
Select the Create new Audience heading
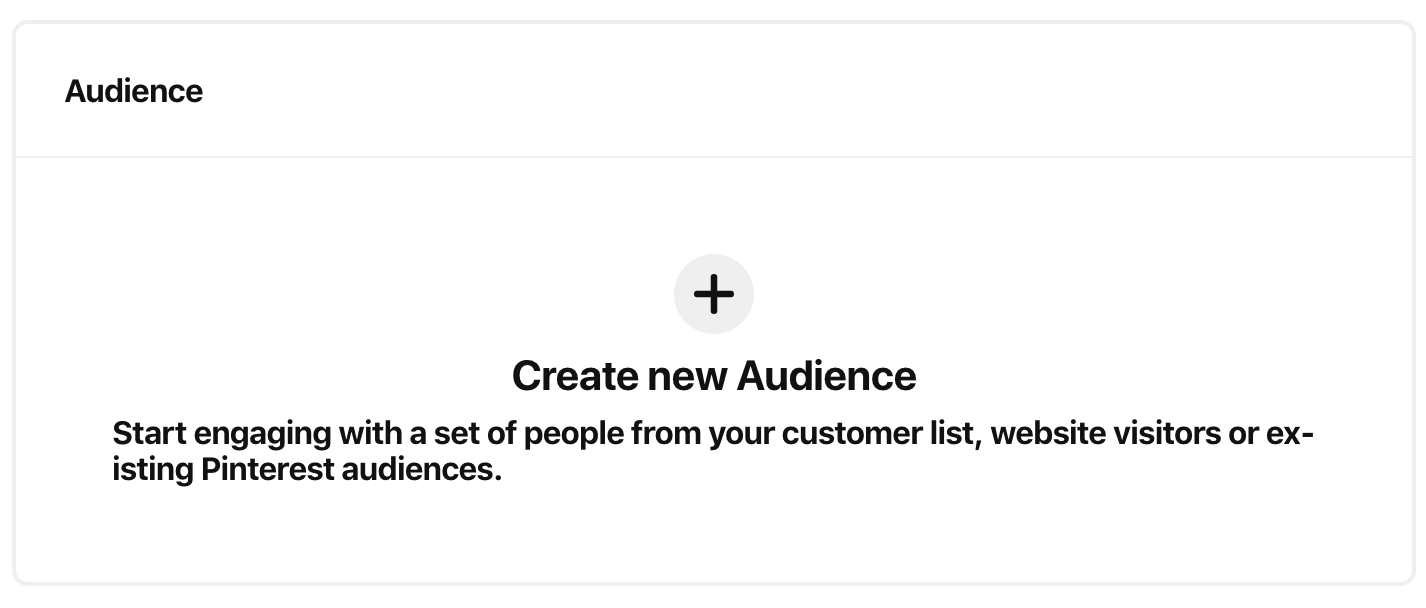coord(713,376)
